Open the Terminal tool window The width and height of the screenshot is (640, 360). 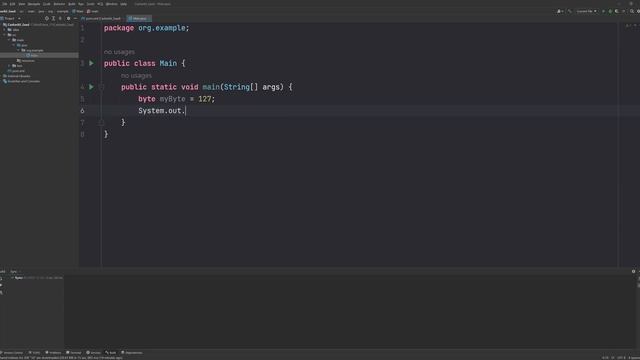click(74, 353)
